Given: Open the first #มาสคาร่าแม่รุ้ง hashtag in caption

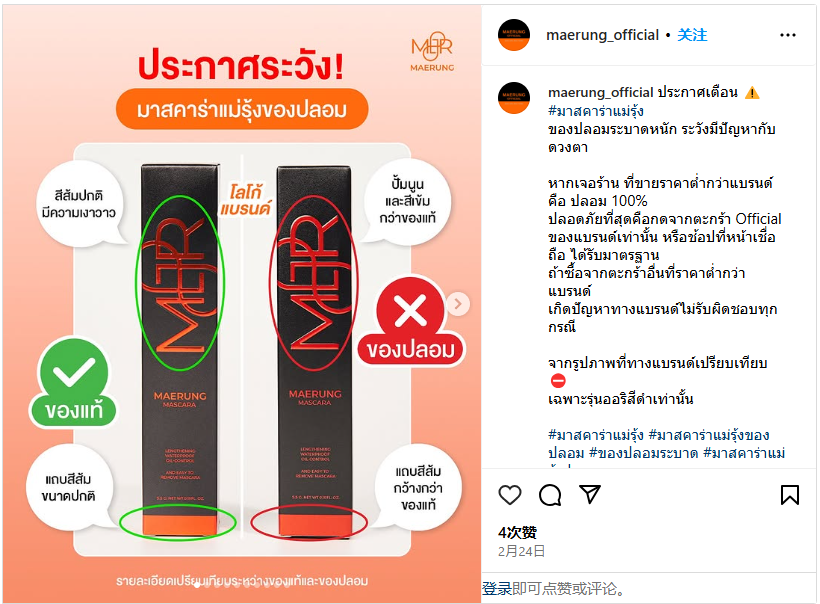Looking at the screenshot, I should point(596,111).
